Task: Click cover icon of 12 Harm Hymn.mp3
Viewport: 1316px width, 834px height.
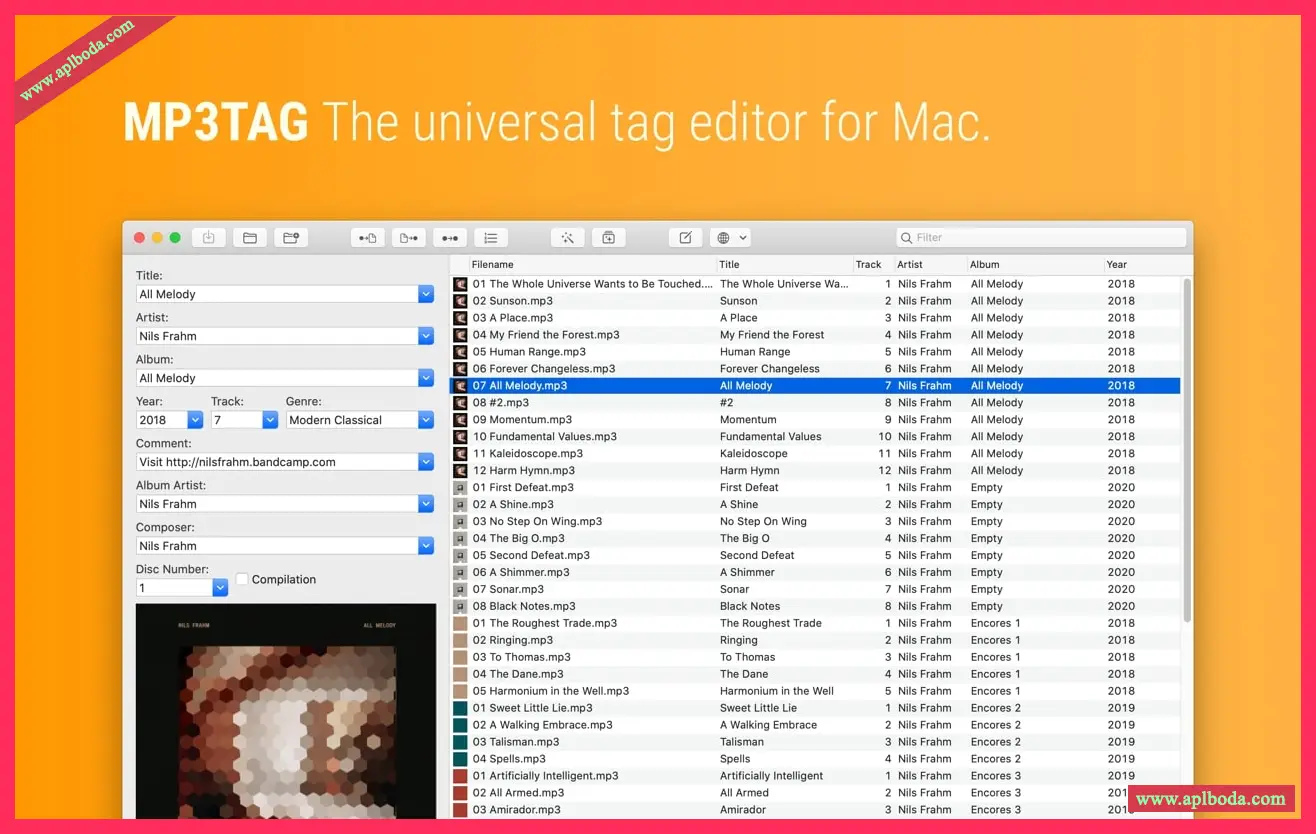Action: pyautogui.click(x=460, y=471)
